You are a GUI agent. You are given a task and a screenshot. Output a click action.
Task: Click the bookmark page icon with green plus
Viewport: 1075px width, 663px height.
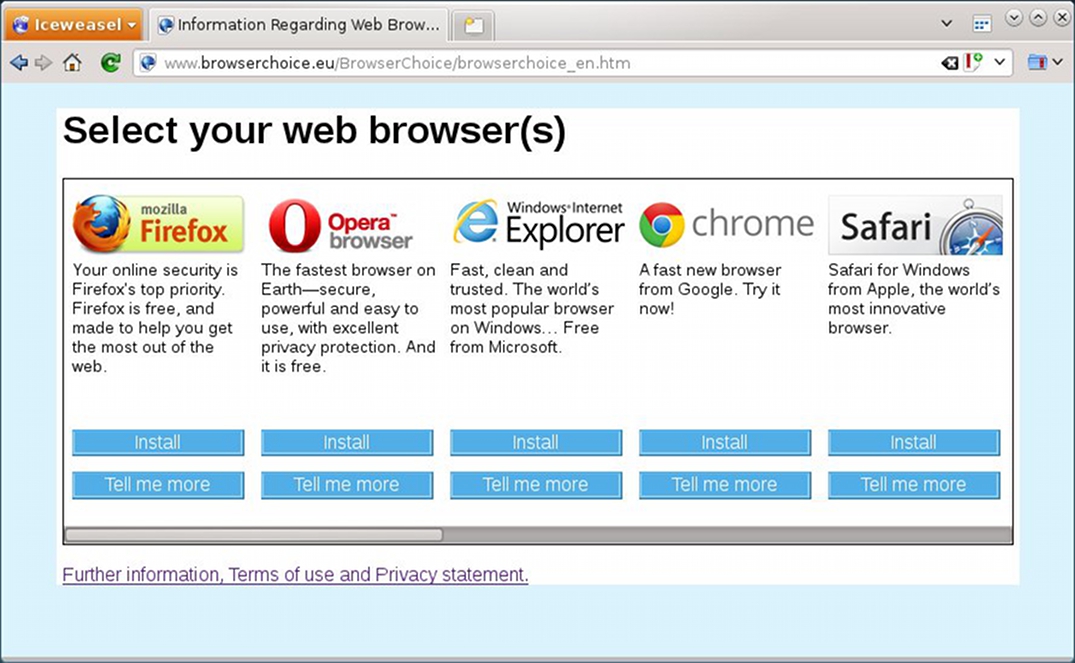click(973, 62)
